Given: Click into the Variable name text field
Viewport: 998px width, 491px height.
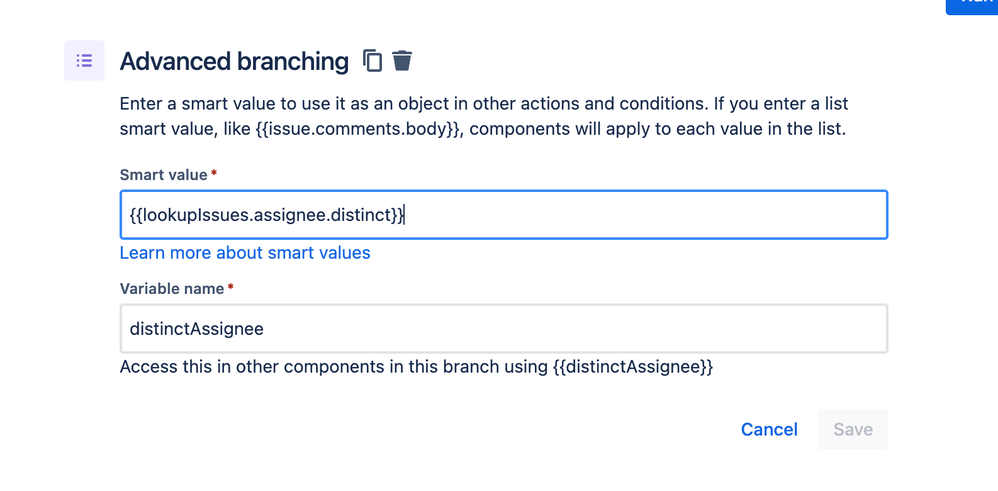Looking at the screenshot, I should click(503, 329).
